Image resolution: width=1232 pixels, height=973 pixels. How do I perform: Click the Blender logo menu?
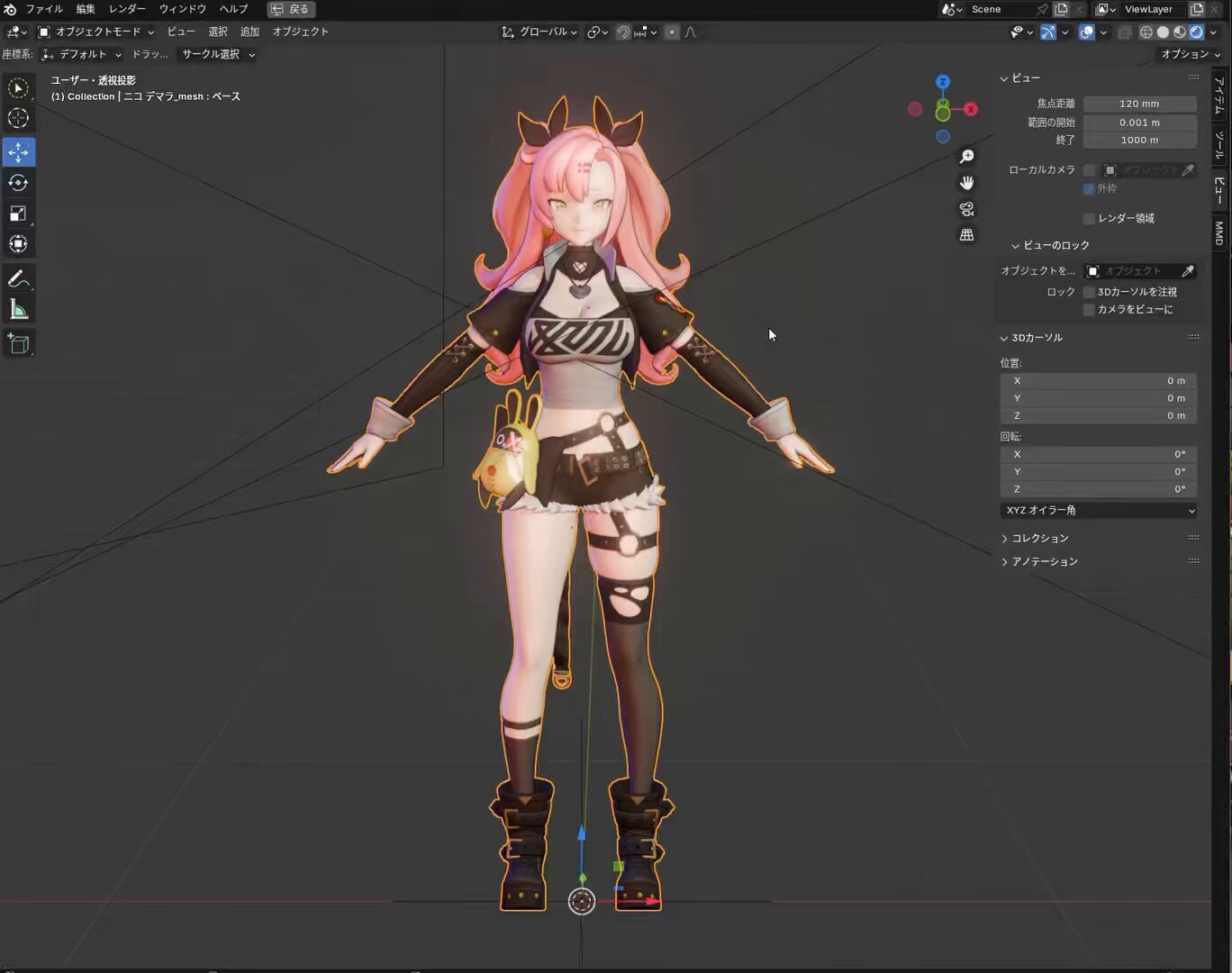[10, 9]
